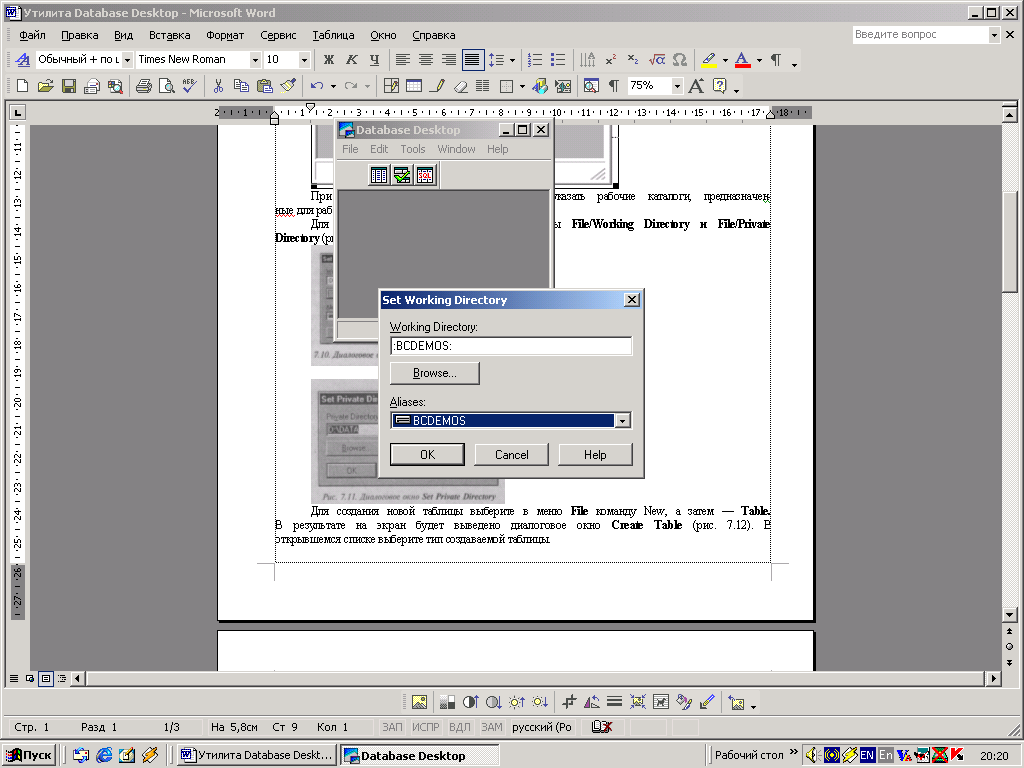
Task: Click the Format Painter brush icon
Action: pyautogui.click(x=287, y=86)
